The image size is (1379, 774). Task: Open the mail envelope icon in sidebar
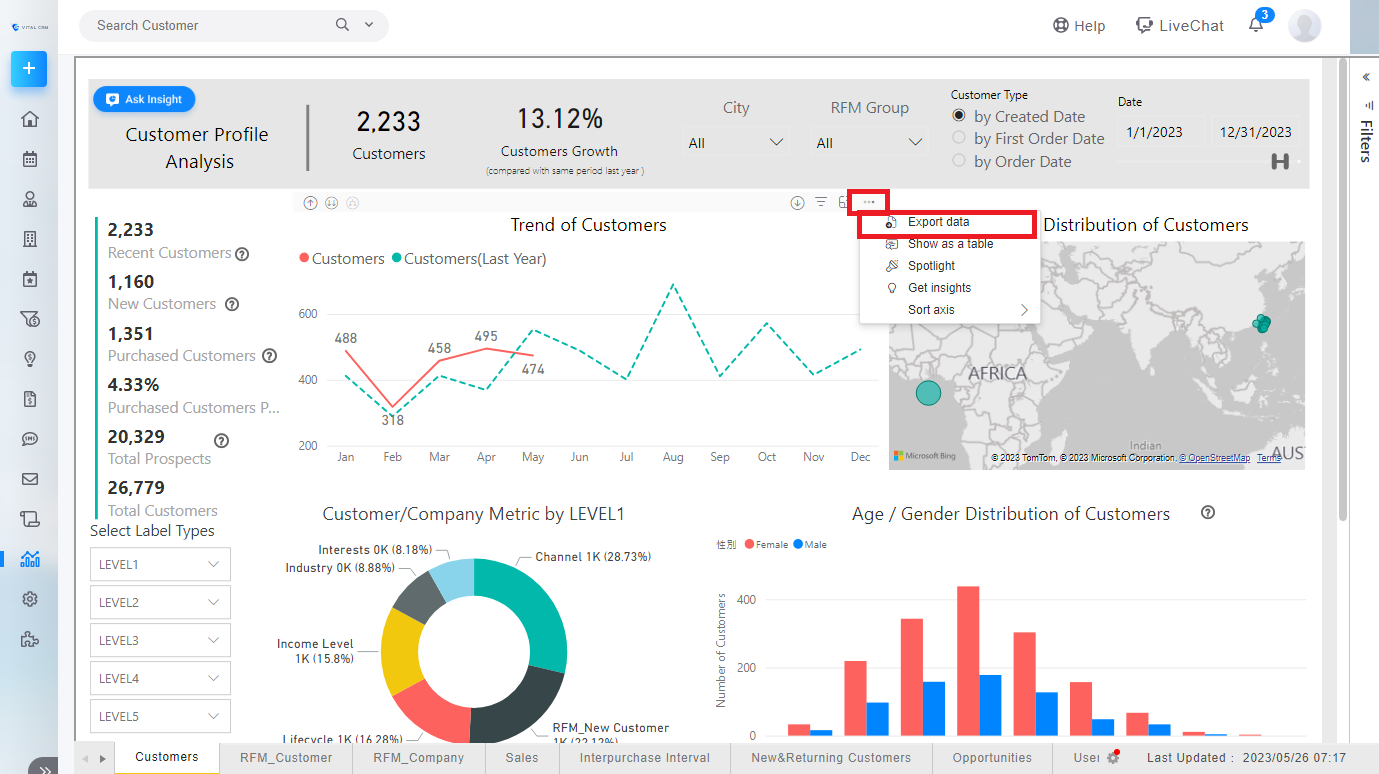pos(30,479)
